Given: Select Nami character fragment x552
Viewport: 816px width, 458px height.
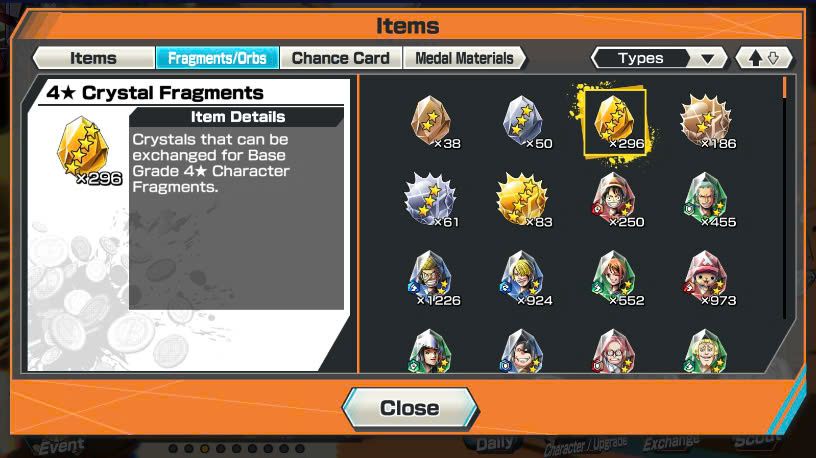Looking at the screenshot, I should coord(616,278).
